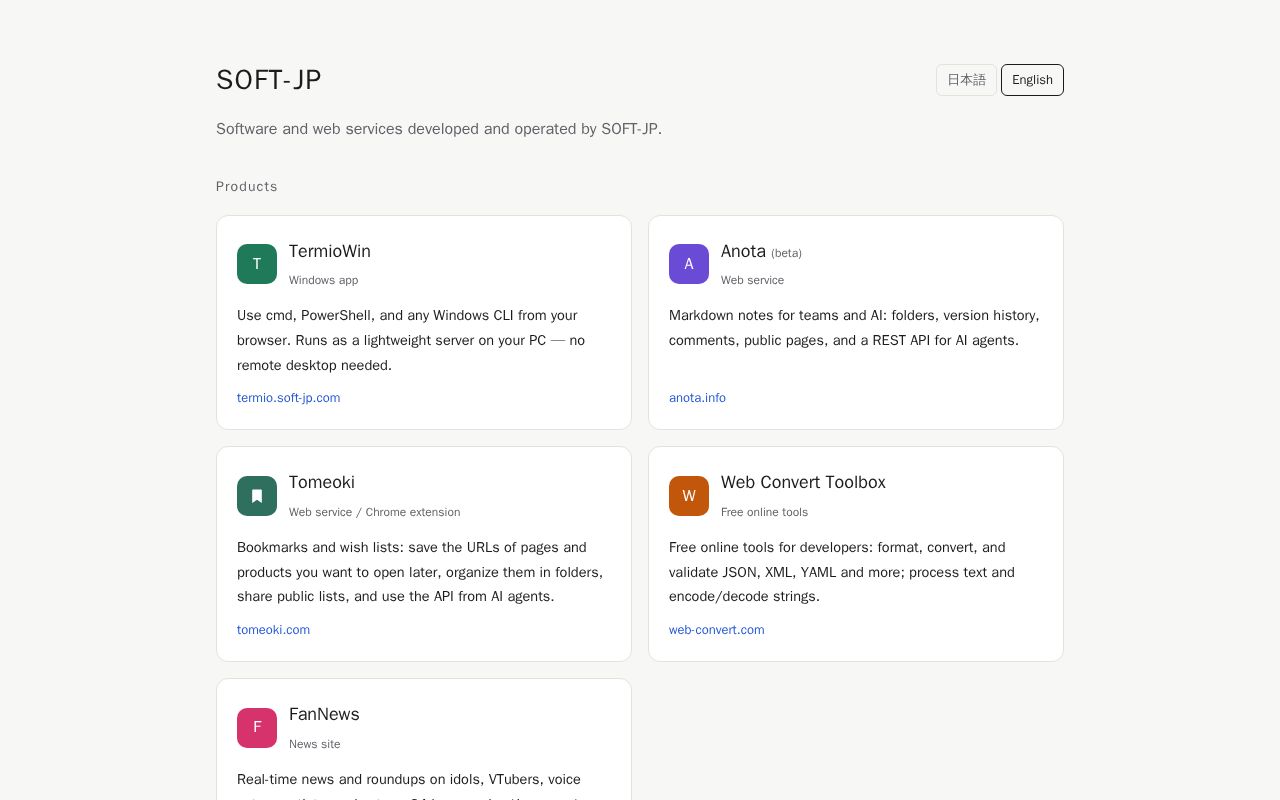Click the 'Windows app' subtitle

click(x=323, y=280)
